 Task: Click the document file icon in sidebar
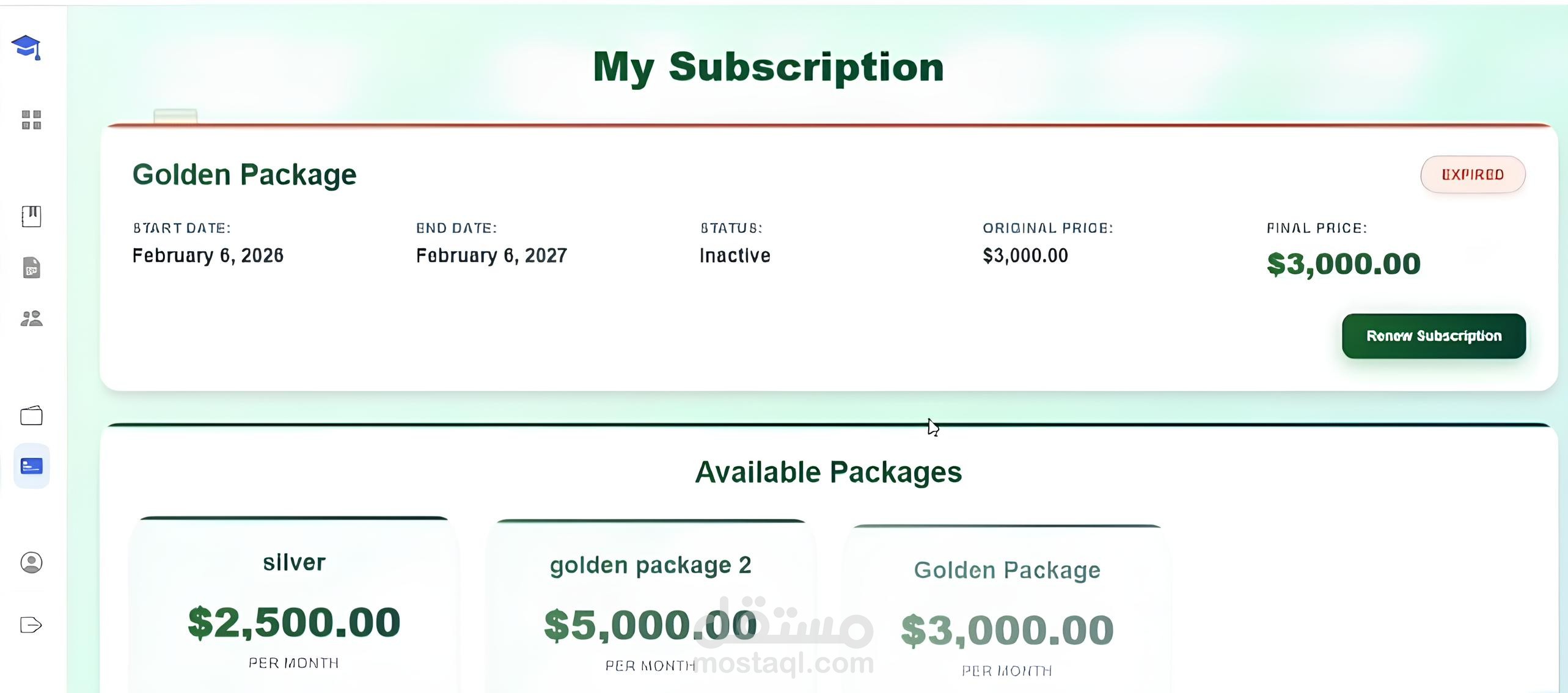(x=31, y=268)
